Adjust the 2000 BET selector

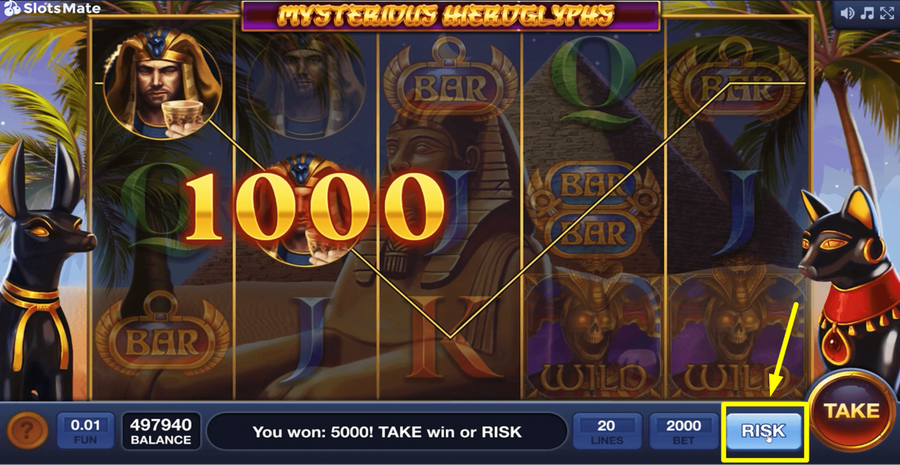[684, 431]
